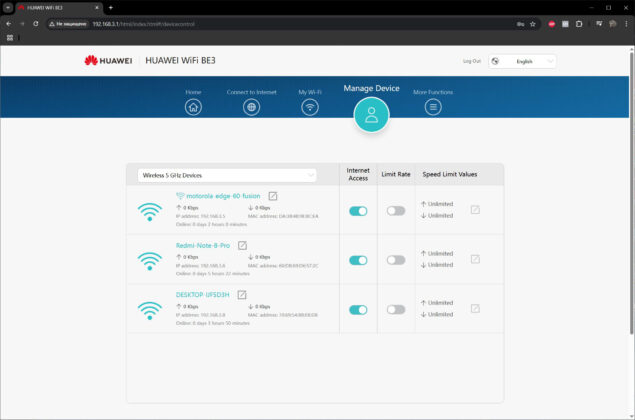635x420 pixels.
Task: Expand the Wireless 5 GHz Devices dropdown
Action: pos(227,175)
